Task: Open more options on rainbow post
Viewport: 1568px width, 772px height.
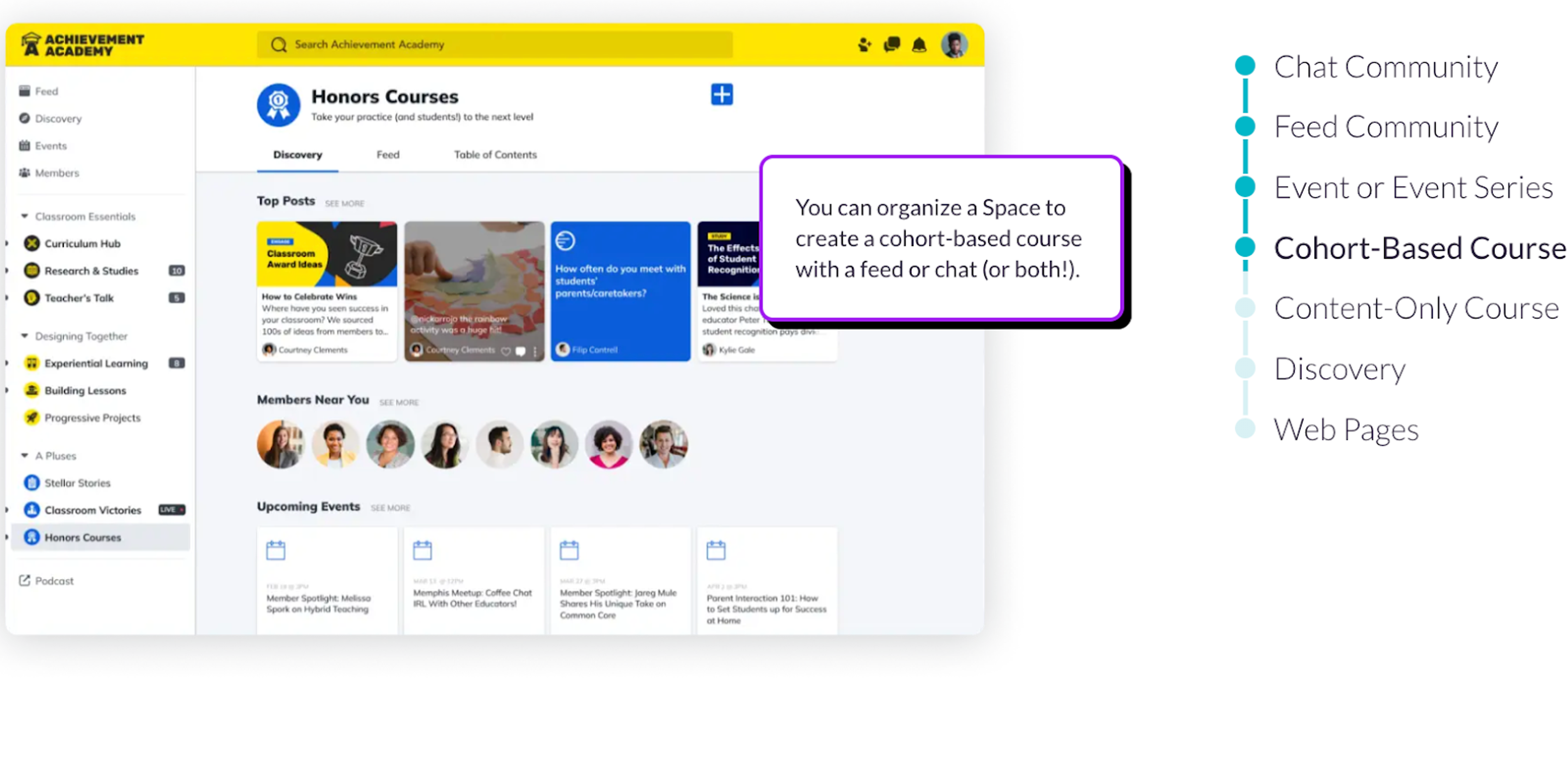Action: (x=535, y=352)
